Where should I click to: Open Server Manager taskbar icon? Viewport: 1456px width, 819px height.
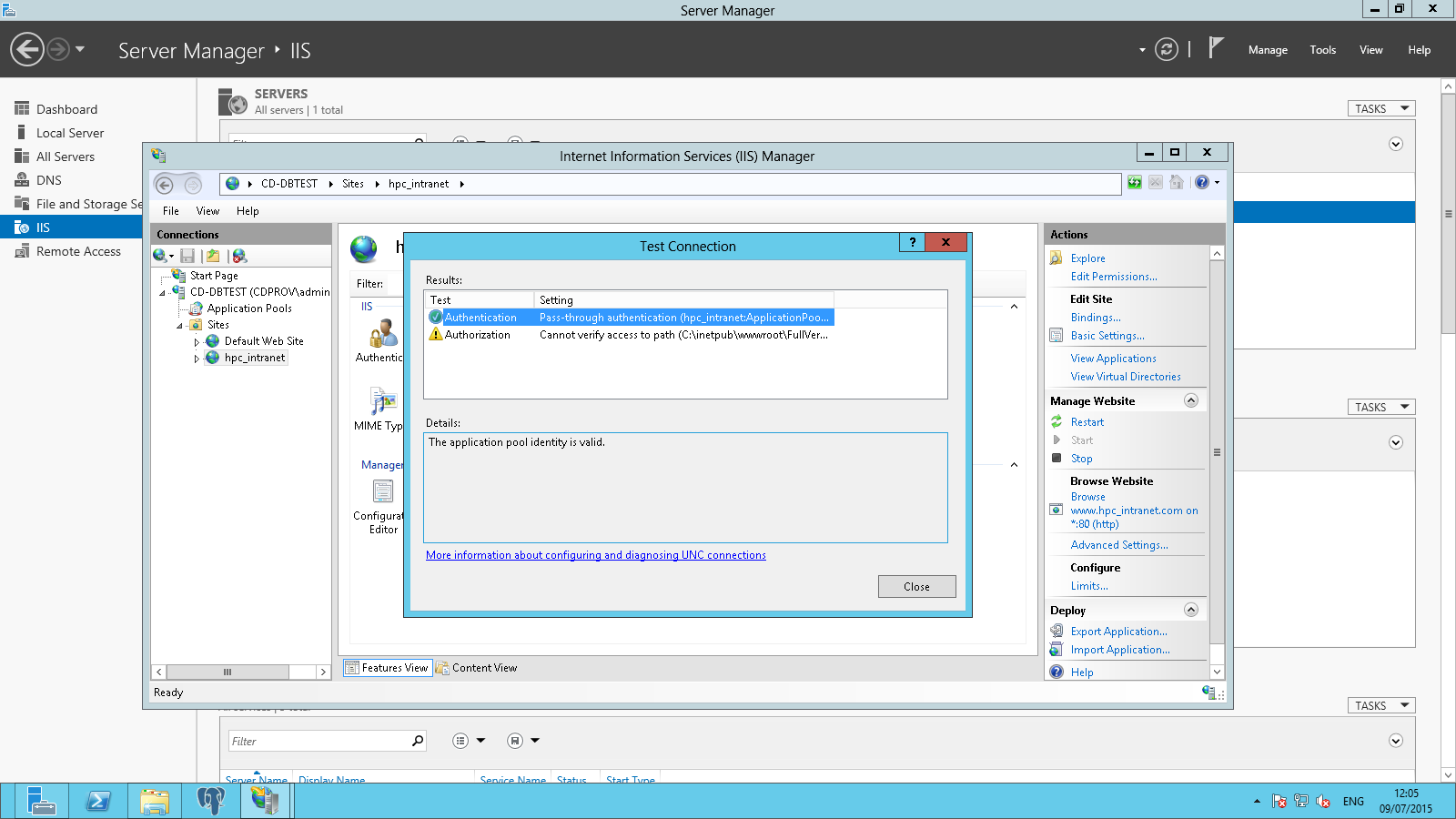(x=42, y=801)
